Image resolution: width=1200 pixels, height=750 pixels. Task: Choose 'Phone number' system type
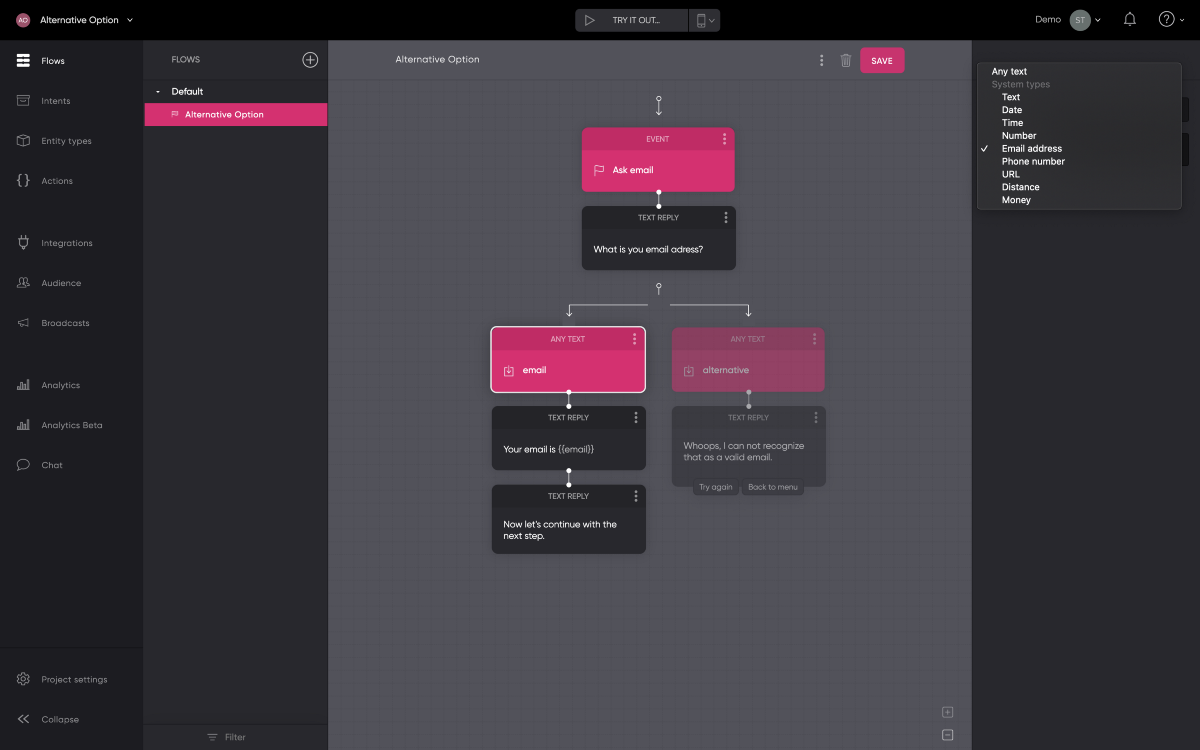pos(1079,161)
